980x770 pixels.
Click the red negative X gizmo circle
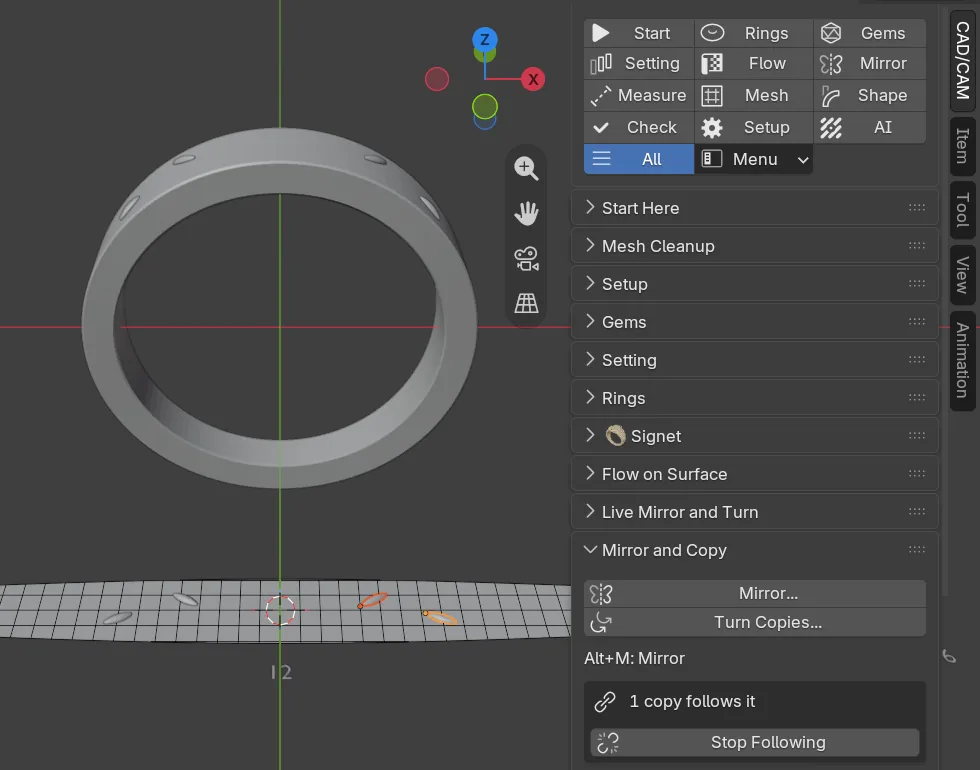(437, 79)
